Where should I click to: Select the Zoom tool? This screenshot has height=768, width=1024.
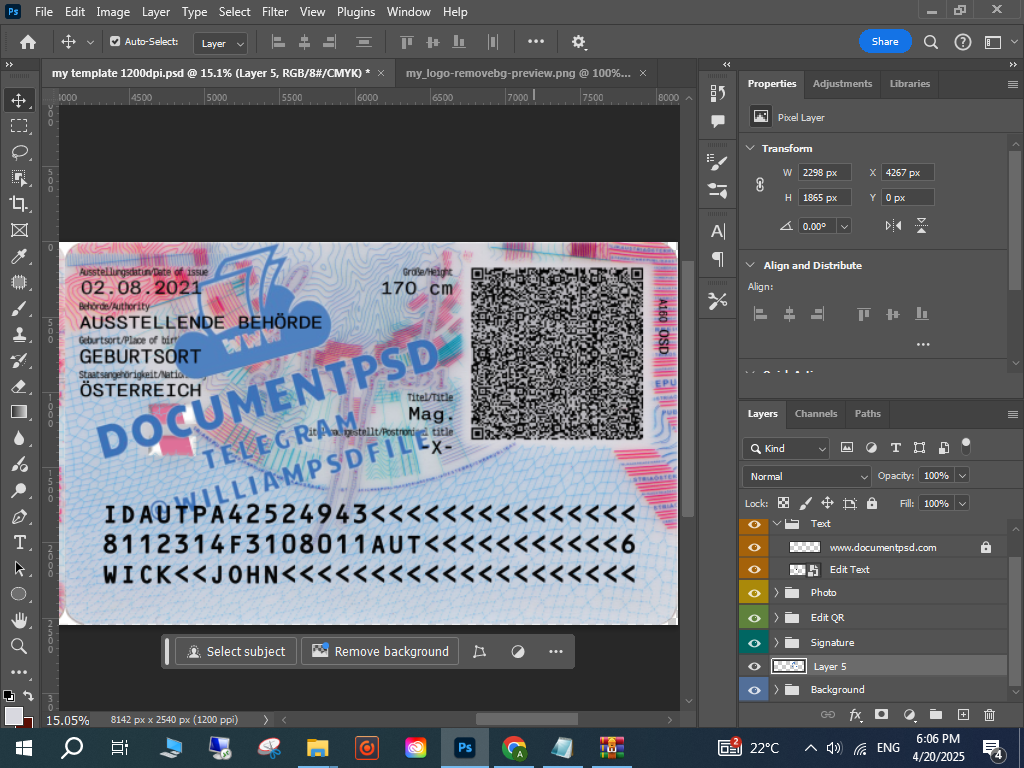pyautogui.click(x=19, y=646)
